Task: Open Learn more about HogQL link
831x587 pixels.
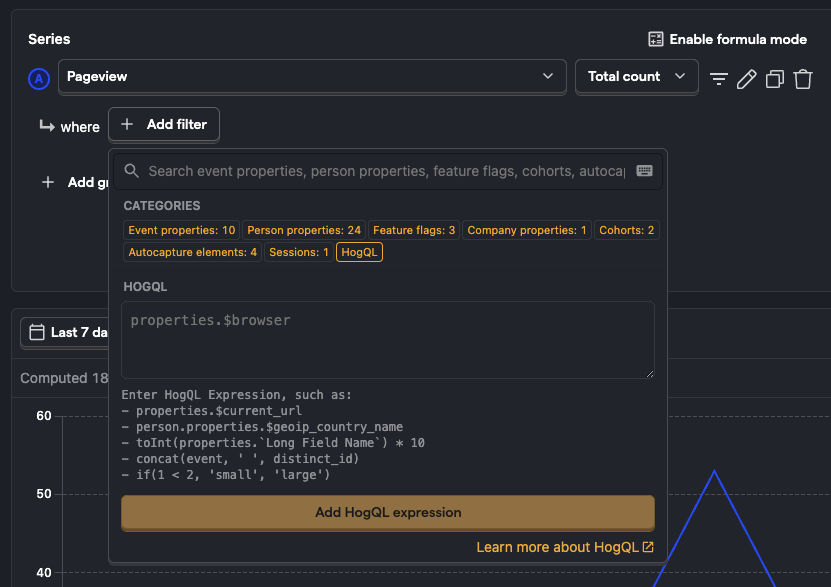Action: point(565,547)
